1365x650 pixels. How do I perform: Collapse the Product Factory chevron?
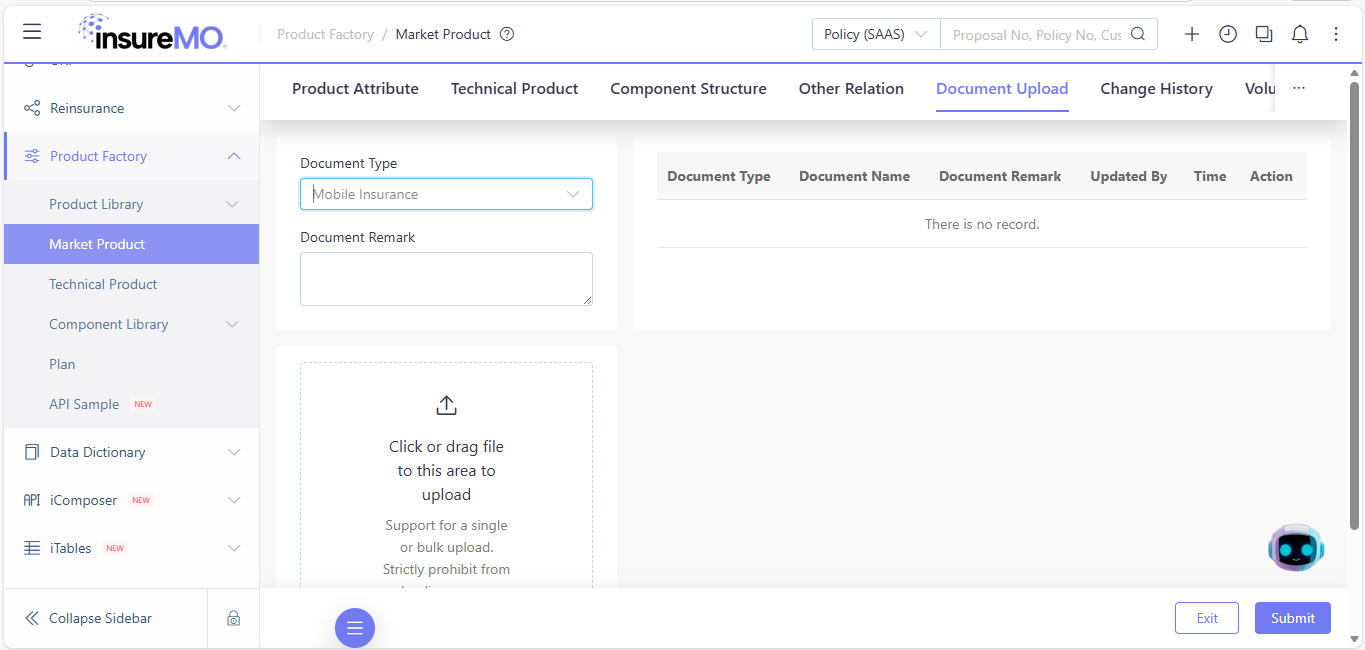[x=234, y=156]
